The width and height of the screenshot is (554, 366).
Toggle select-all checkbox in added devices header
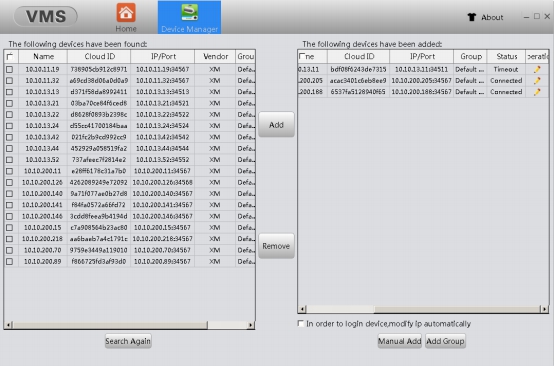click(302, 56)
